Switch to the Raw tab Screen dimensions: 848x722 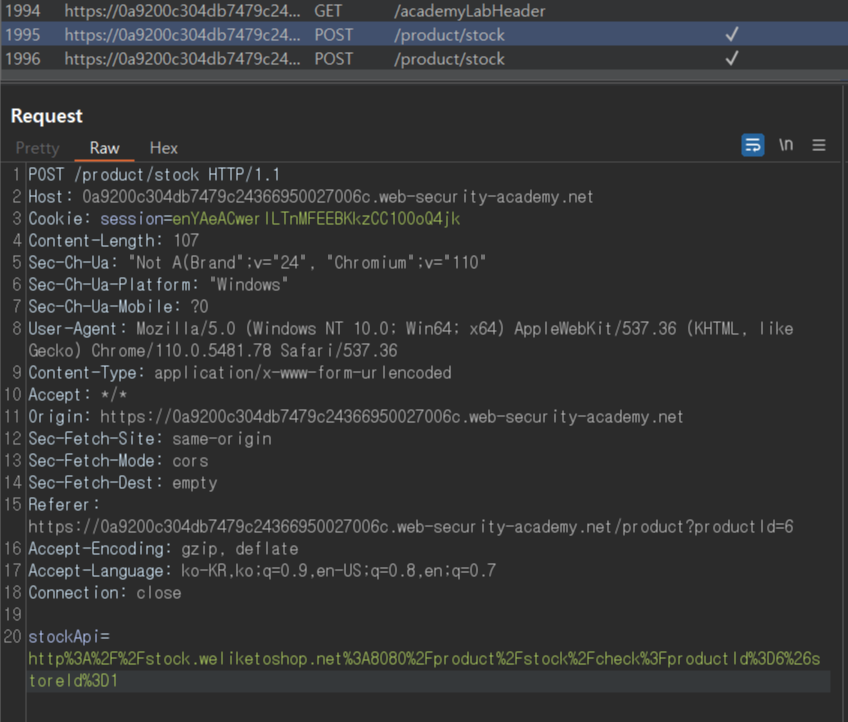[104, 148]
